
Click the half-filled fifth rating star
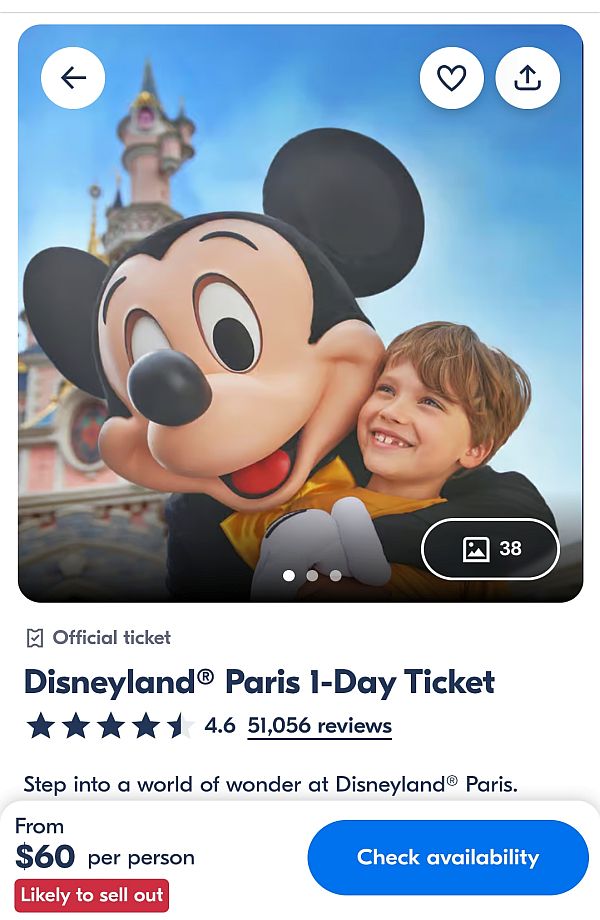coord(180,726)
